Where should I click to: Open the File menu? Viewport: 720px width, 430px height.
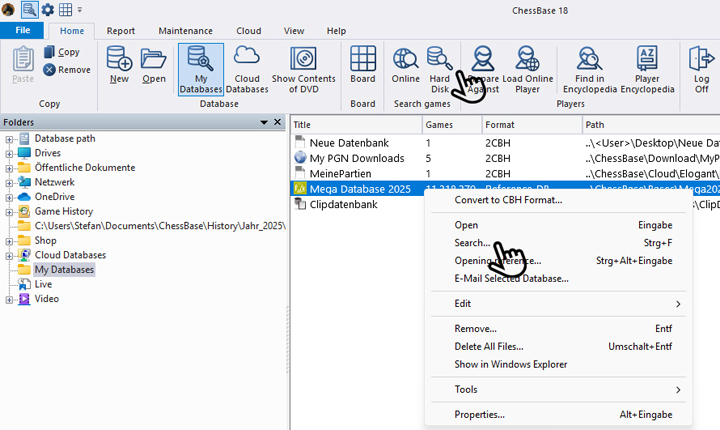22,30
